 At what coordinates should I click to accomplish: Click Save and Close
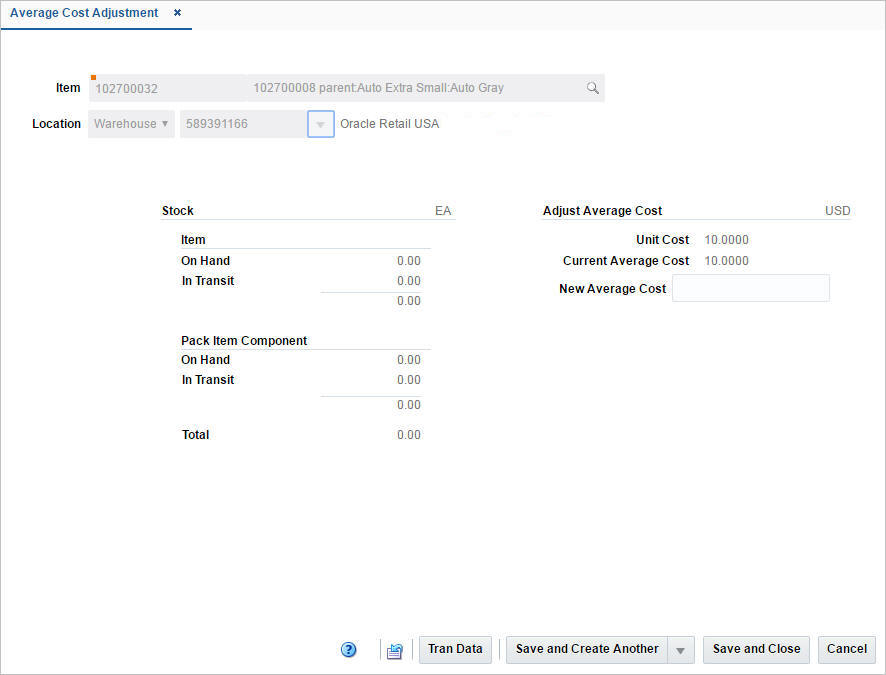tap(756, 649)
